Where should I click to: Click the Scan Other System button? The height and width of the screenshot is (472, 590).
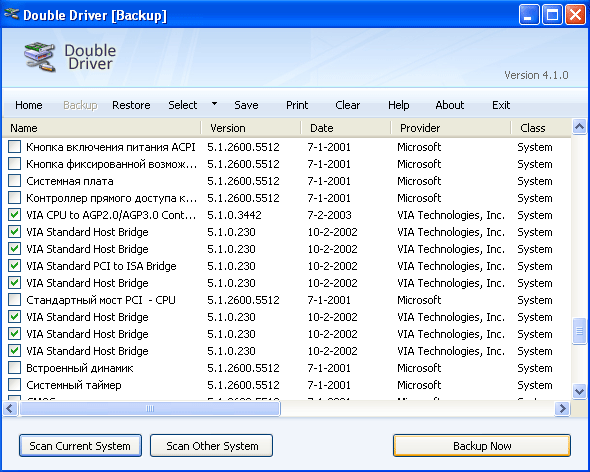[x=211, y=446]
